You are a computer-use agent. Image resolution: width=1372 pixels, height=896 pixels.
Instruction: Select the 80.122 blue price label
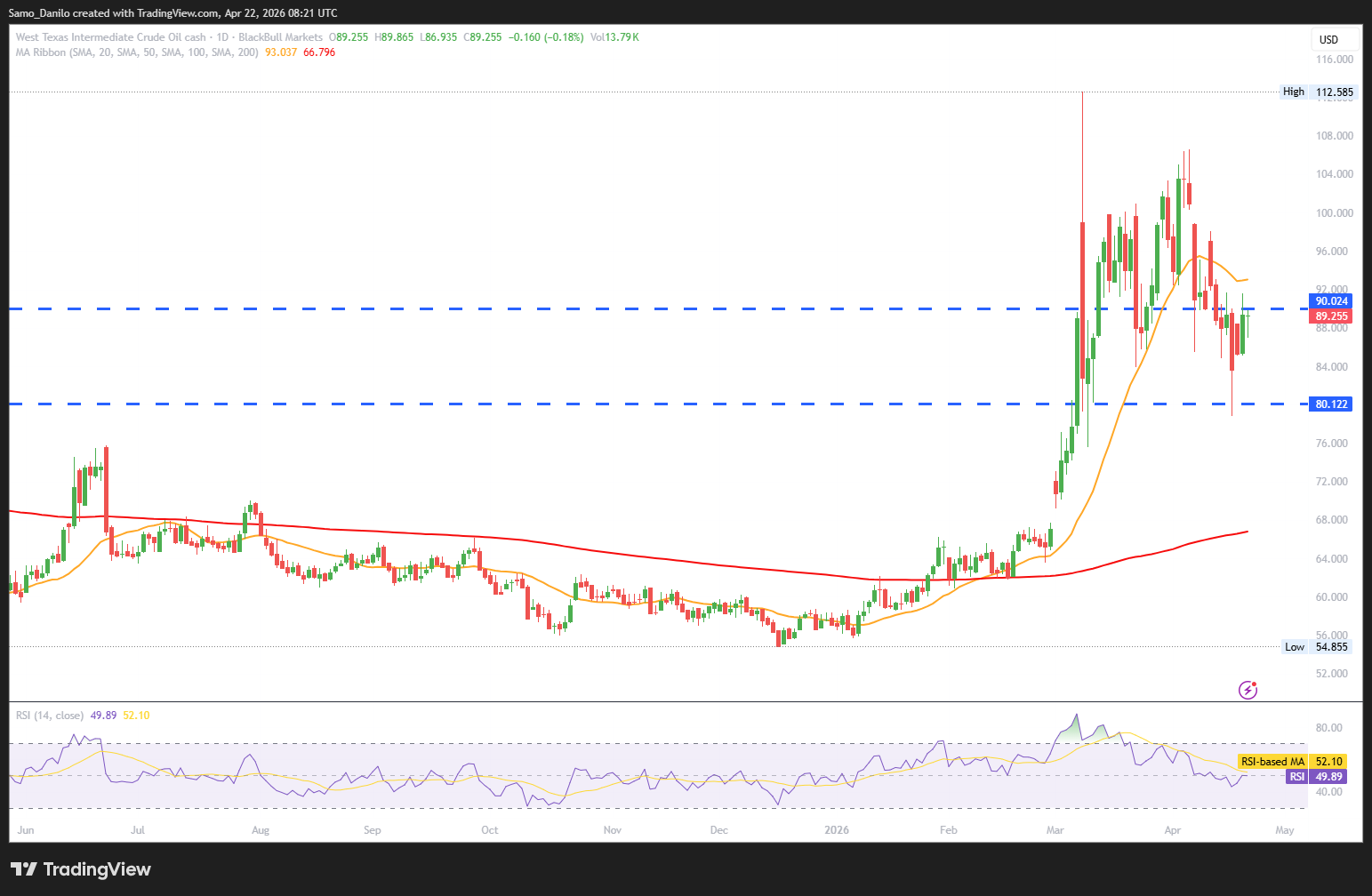point(1331,404)
